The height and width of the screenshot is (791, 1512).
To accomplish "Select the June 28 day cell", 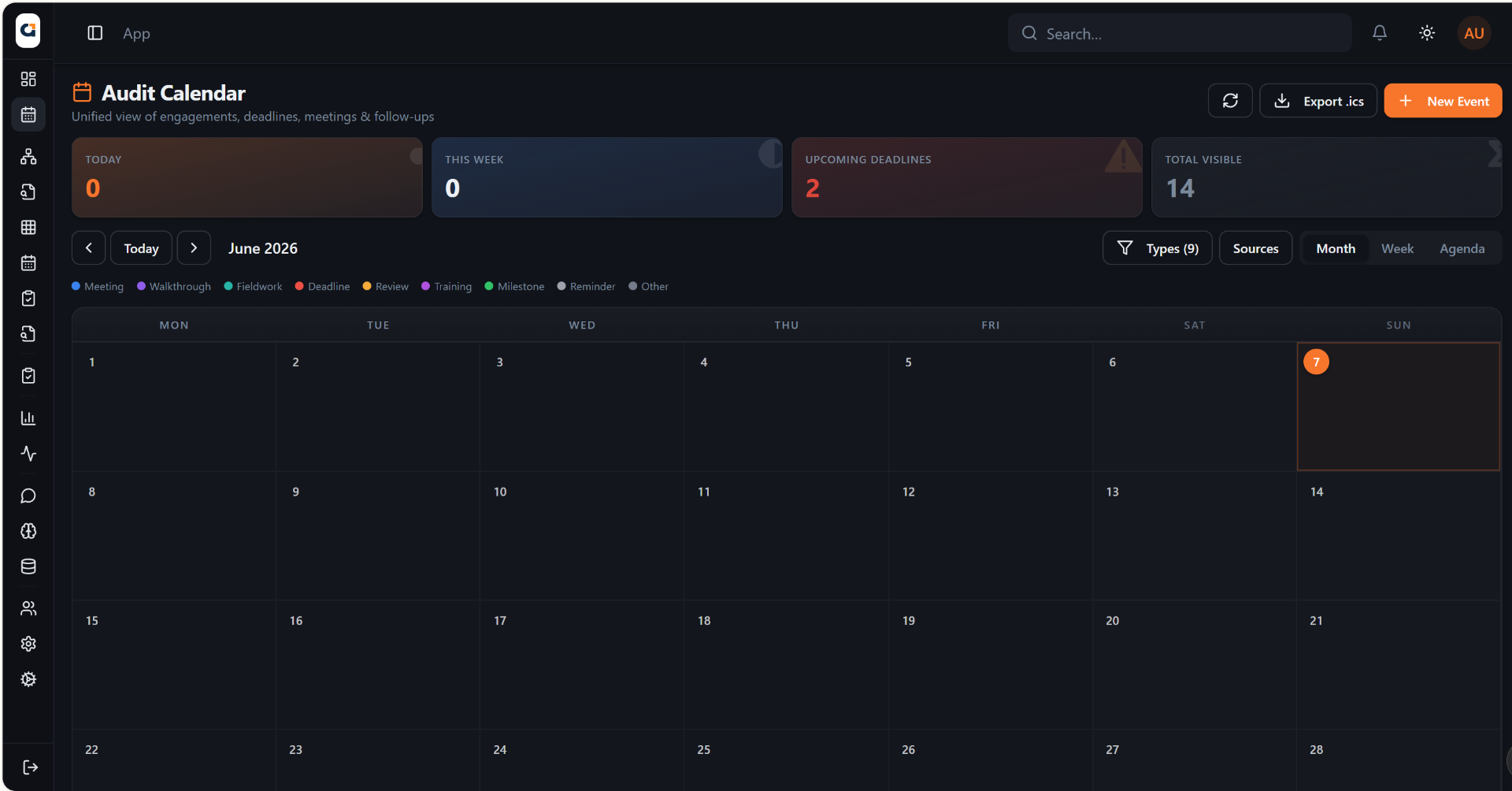I will [1399, 760].
